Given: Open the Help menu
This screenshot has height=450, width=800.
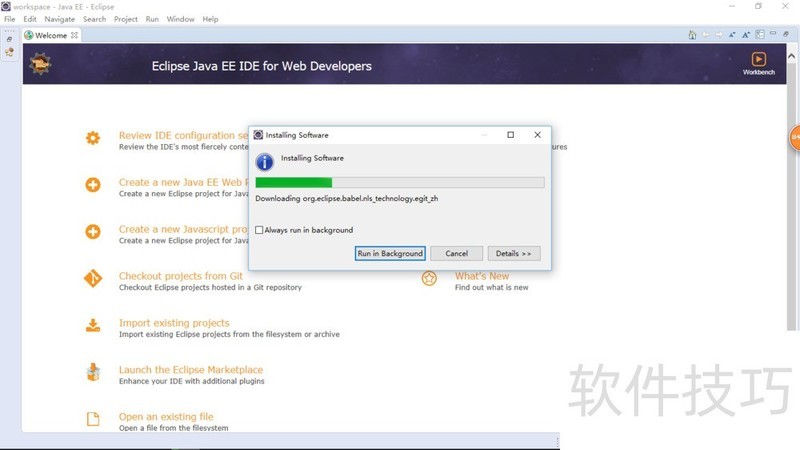Looking at the screenshot, I should [x=210, y=19].
